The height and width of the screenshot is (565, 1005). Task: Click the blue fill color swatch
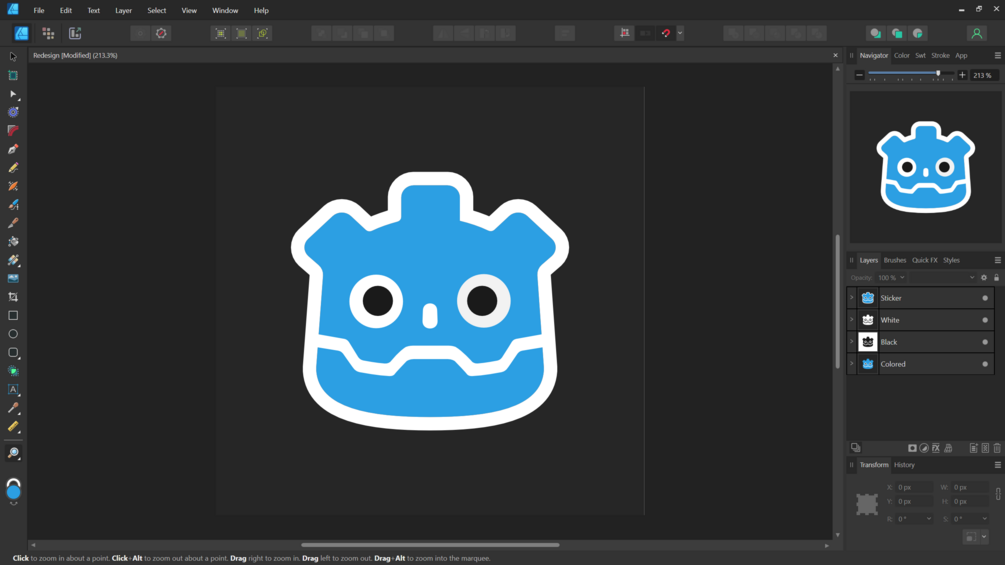(x=13, y=492)
